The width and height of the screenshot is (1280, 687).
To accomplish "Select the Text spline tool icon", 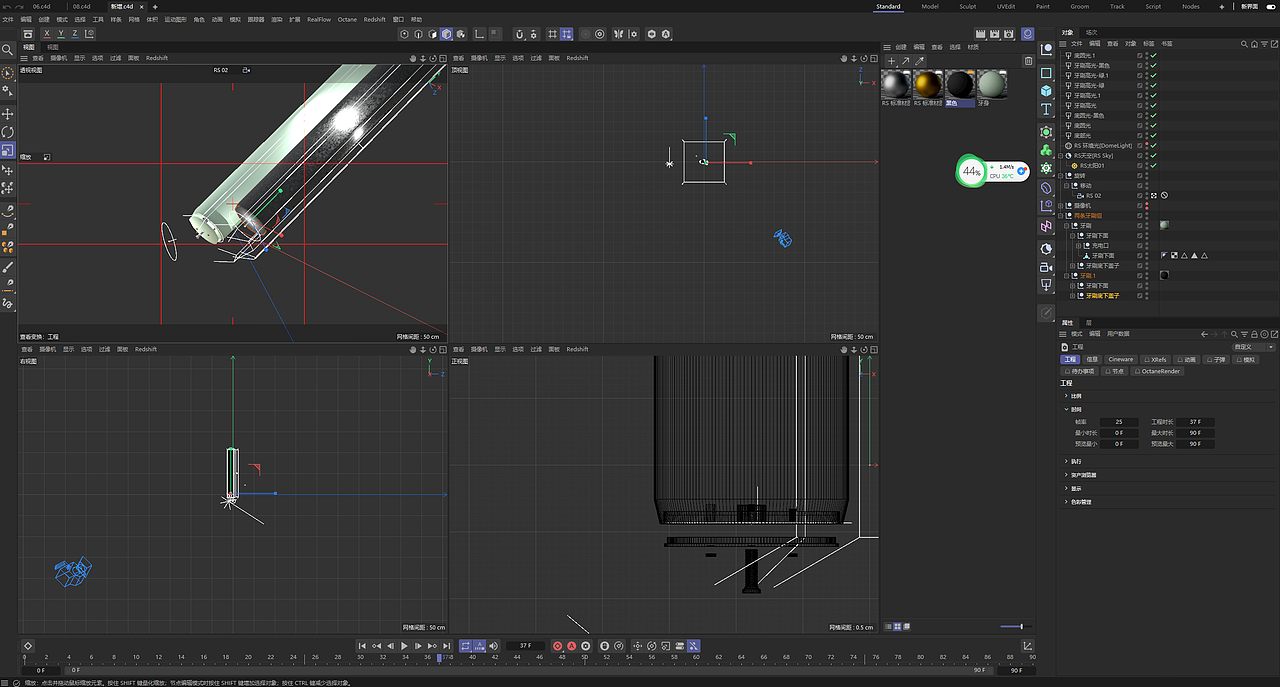I will point(1046,109).
